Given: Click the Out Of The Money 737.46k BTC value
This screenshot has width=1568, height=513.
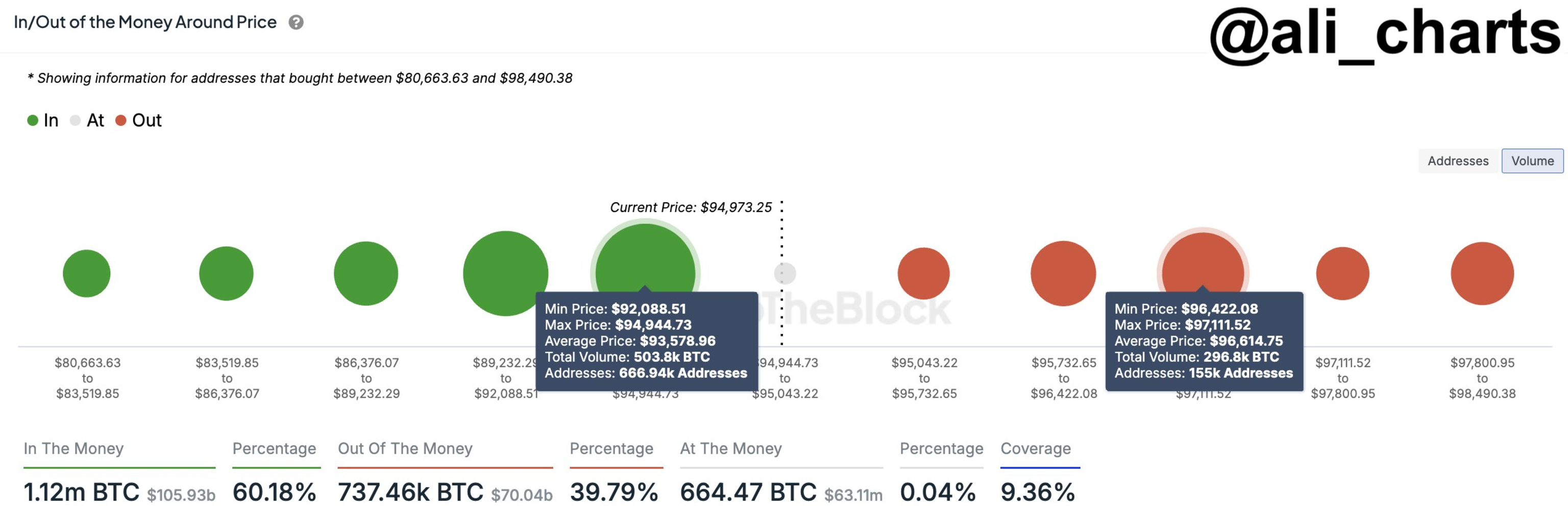Looking at the screenshot, I should (x=410, y=492).
